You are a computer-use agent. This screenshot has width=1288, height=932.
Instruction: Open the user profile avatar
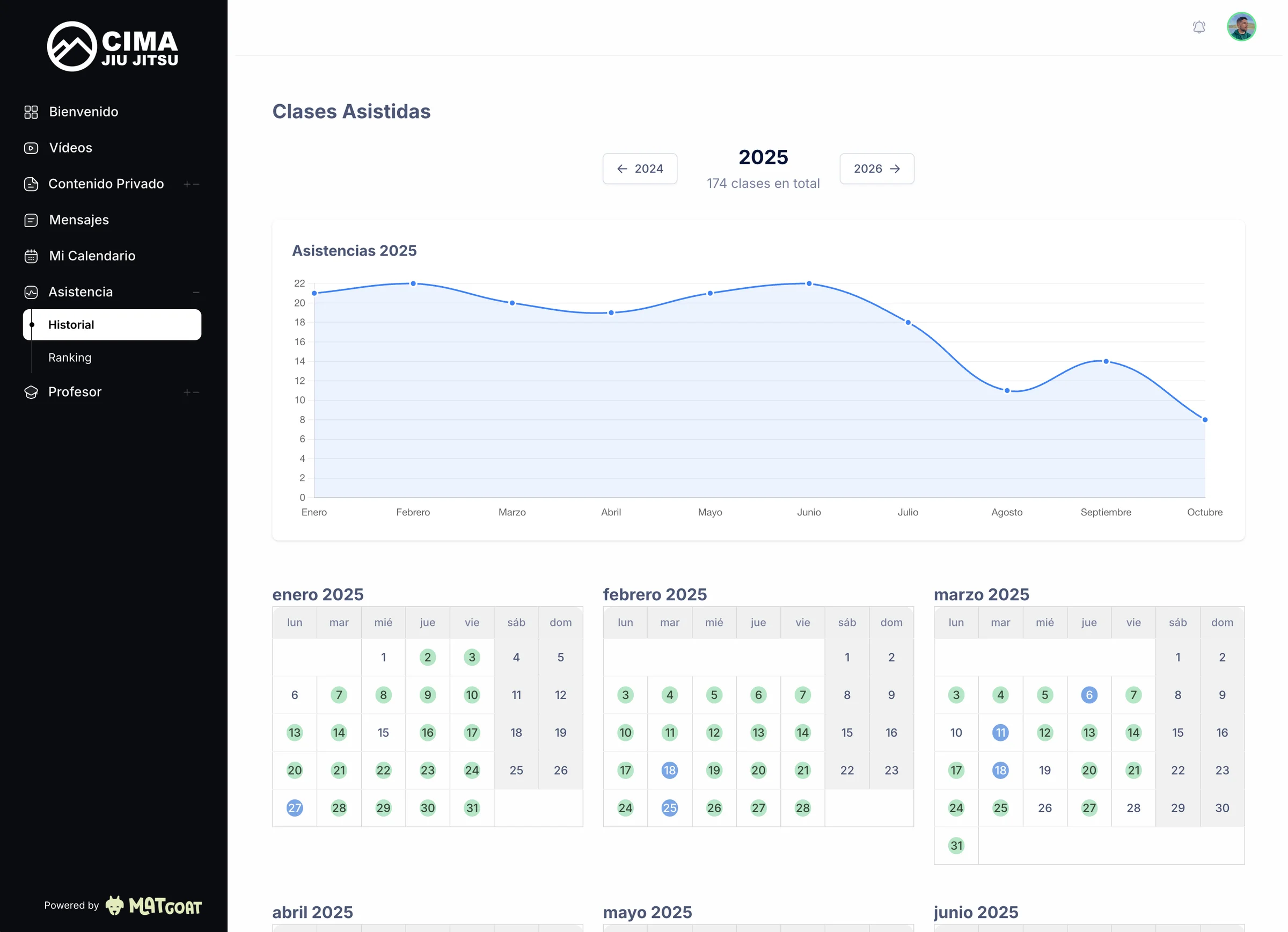pyautogui.click(x=1241, y=27)
